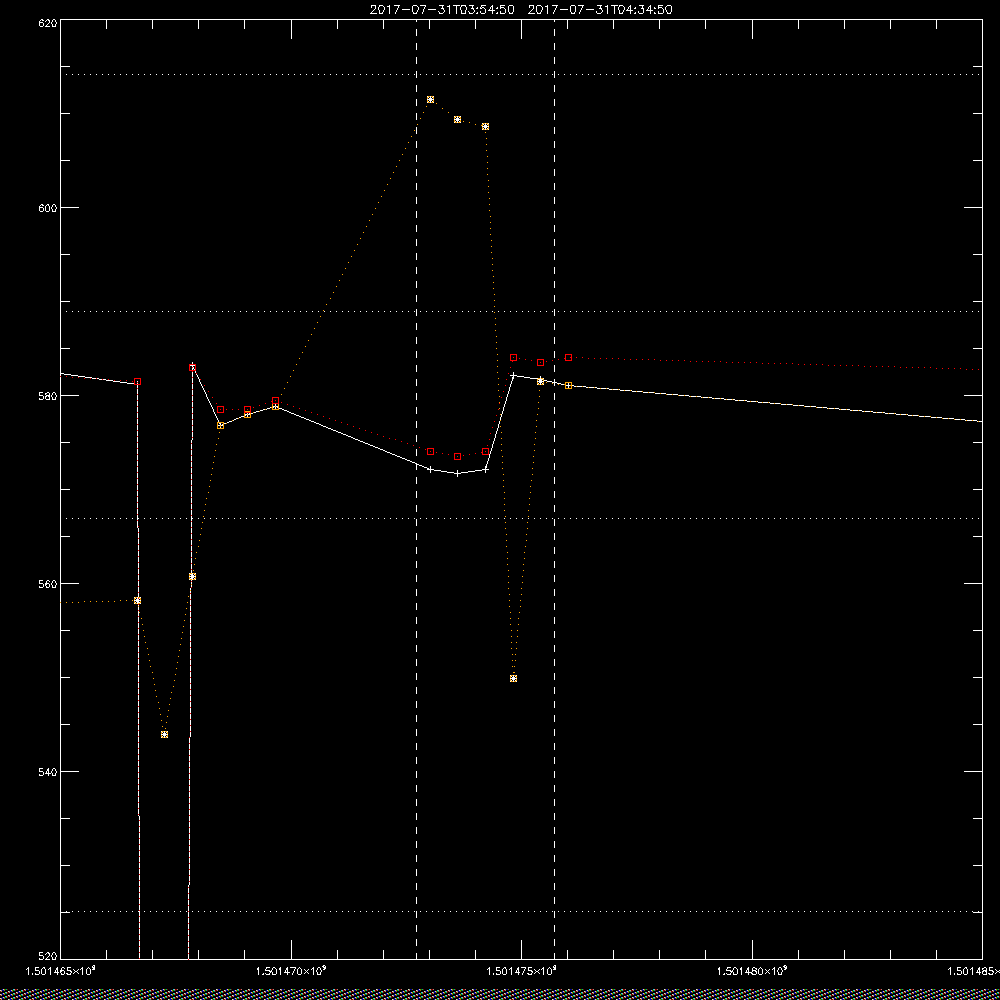Image resolution: width=1000 pixels, height=1000 pixels.
Task: Click the right vertical dashed line
Action: tap(554, 489)
